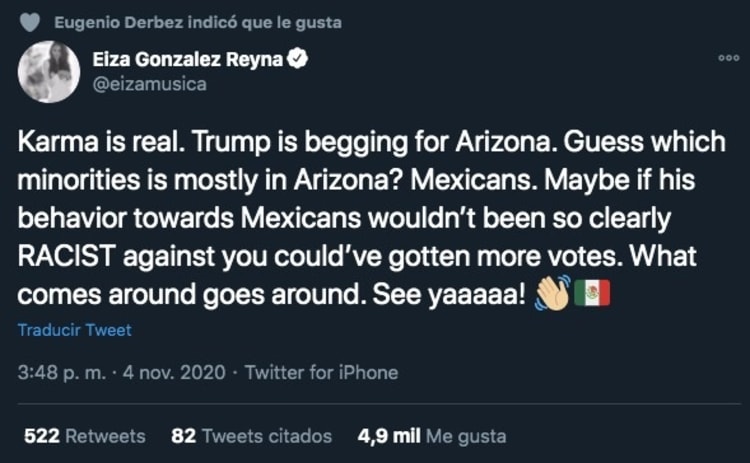
Task: View the 4,9 mil Me gusta list
Action: click(x=431, y=436)
